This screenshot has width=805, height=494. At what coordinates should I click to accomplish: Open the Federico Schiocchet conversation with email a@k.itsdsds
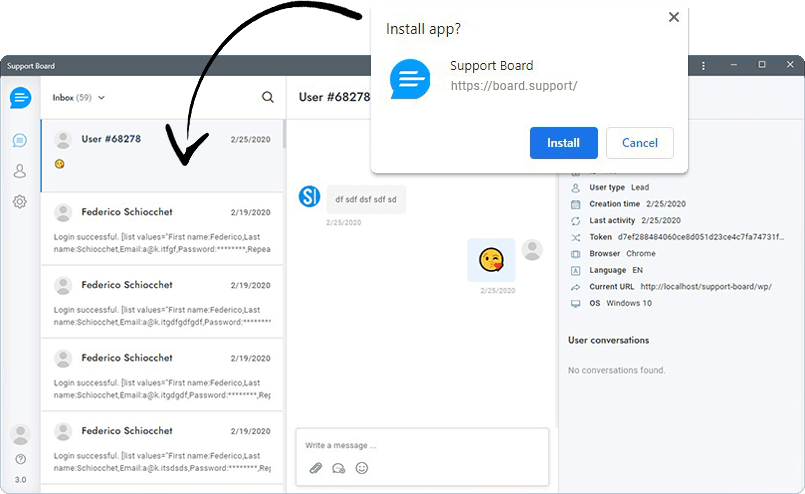click(162, 448)
